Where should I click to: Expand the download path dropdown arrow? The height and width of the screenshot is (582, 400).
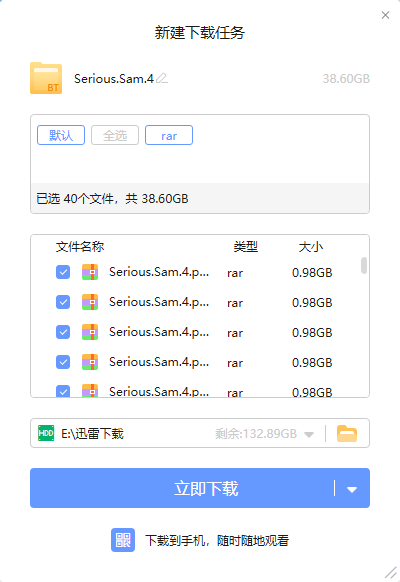[x=309, y=434]
